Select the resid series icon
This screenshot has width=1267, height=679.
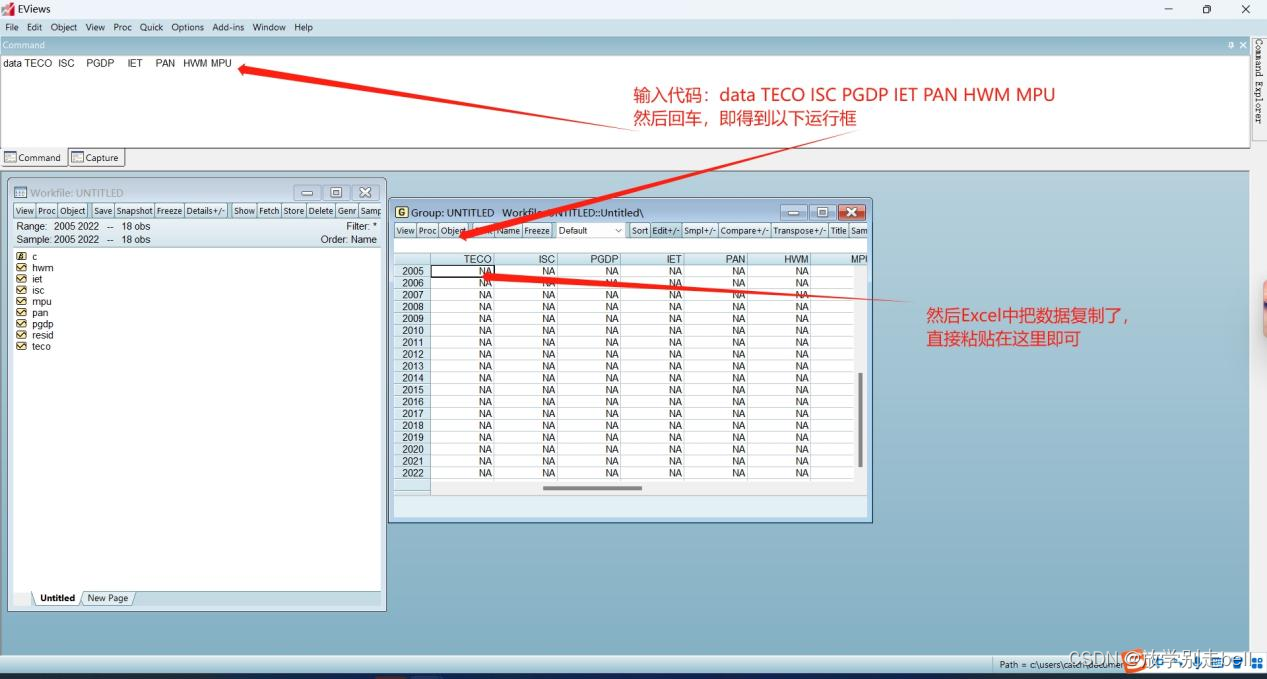21,335
